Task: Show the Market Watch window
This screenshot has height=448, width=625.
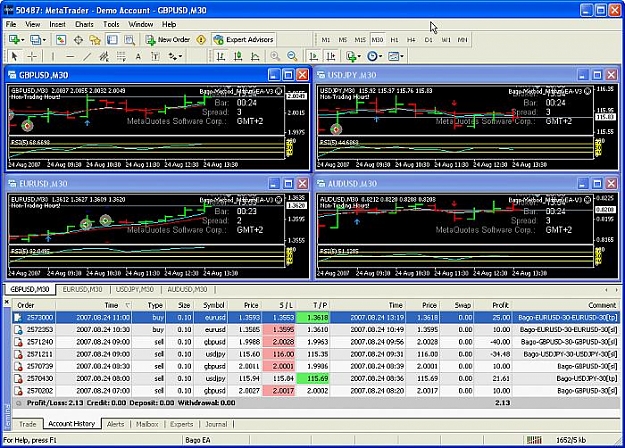Action: pyautogui.click(x=61, y=39)
